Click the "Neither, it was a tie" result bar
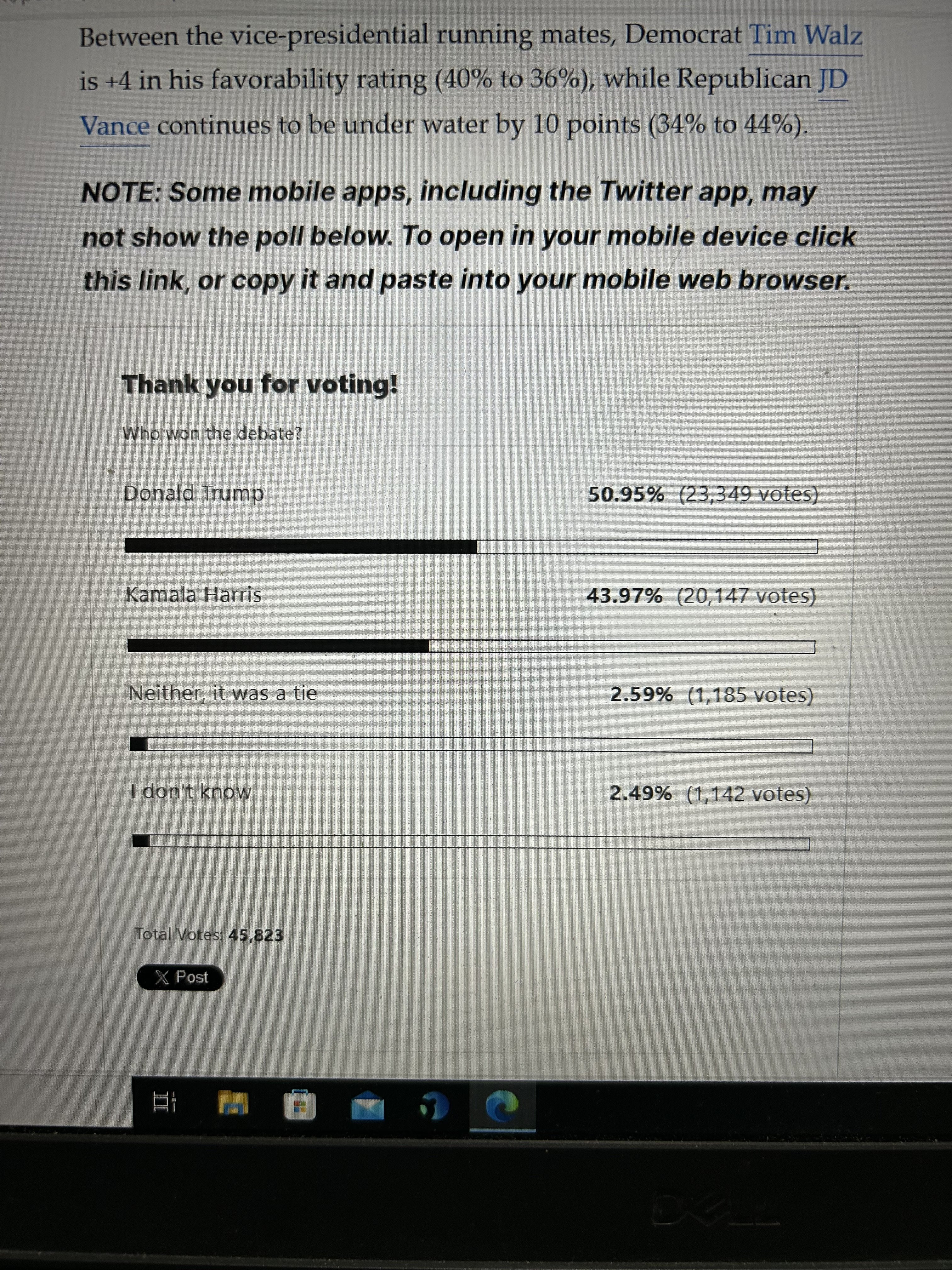Screen dimensions: 952x1270 coord(471,745)
